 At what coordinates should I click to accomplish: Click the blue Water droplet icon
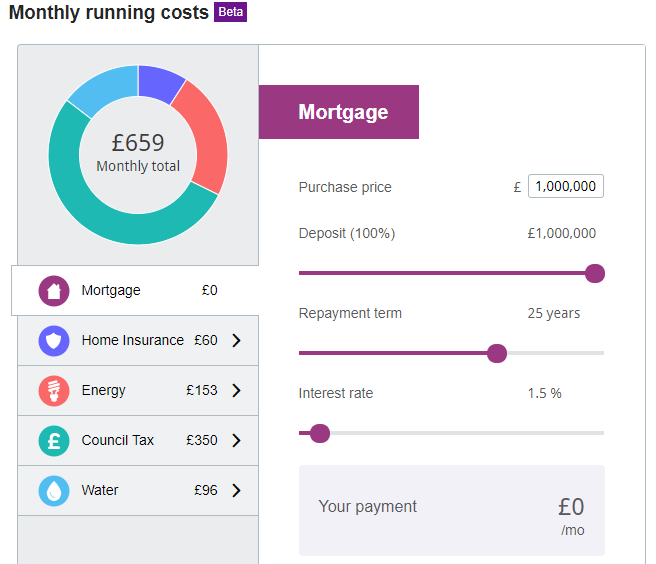54,490
